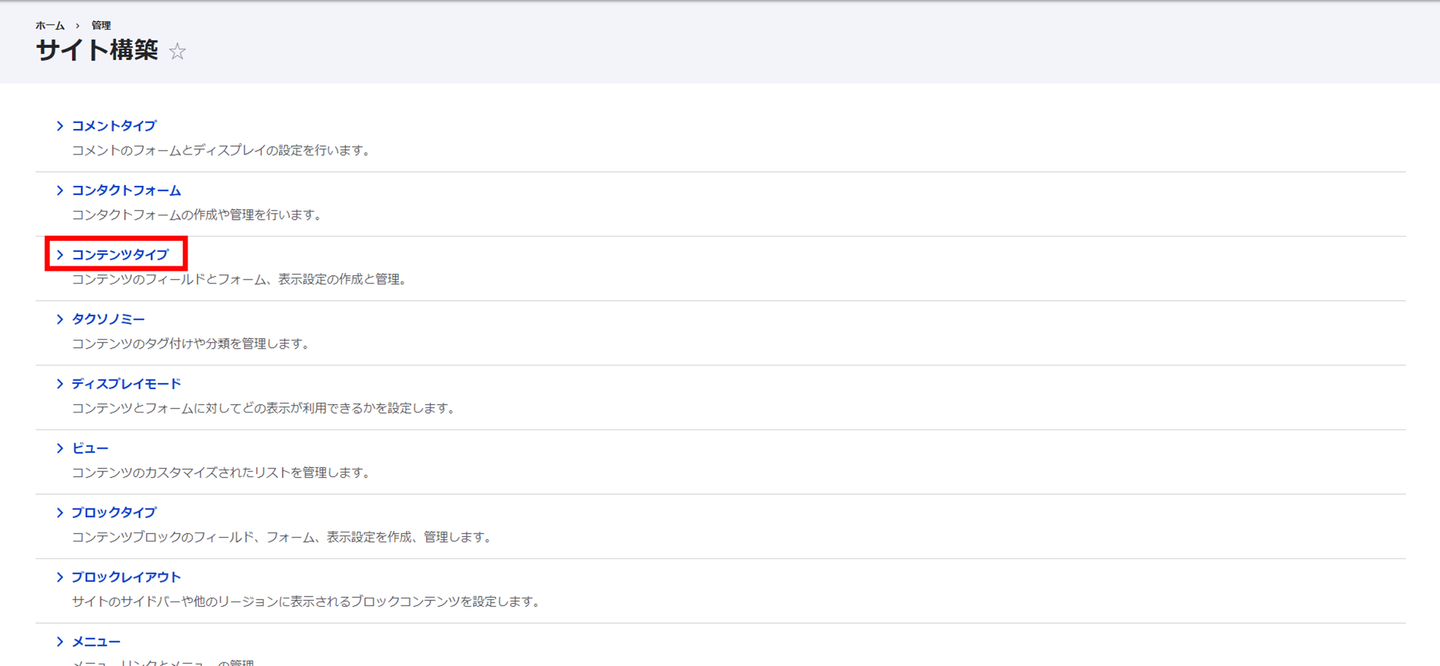This screenshot has width=1440, height=666.
Task: Open the ディスプレイモード link
Action: click(x=126, y=384)
